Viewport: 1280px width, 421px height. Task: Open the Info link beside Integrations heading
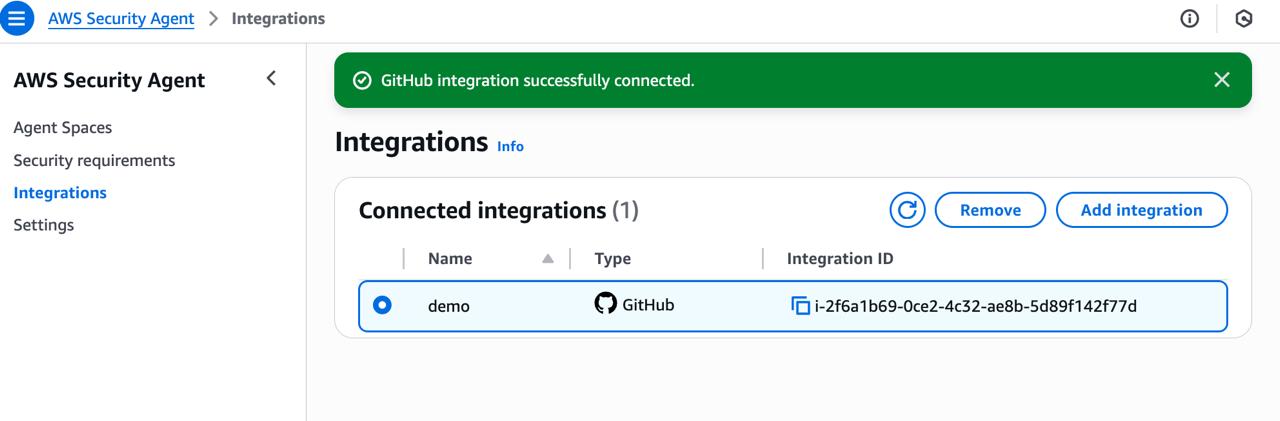(x=510, y=146)
